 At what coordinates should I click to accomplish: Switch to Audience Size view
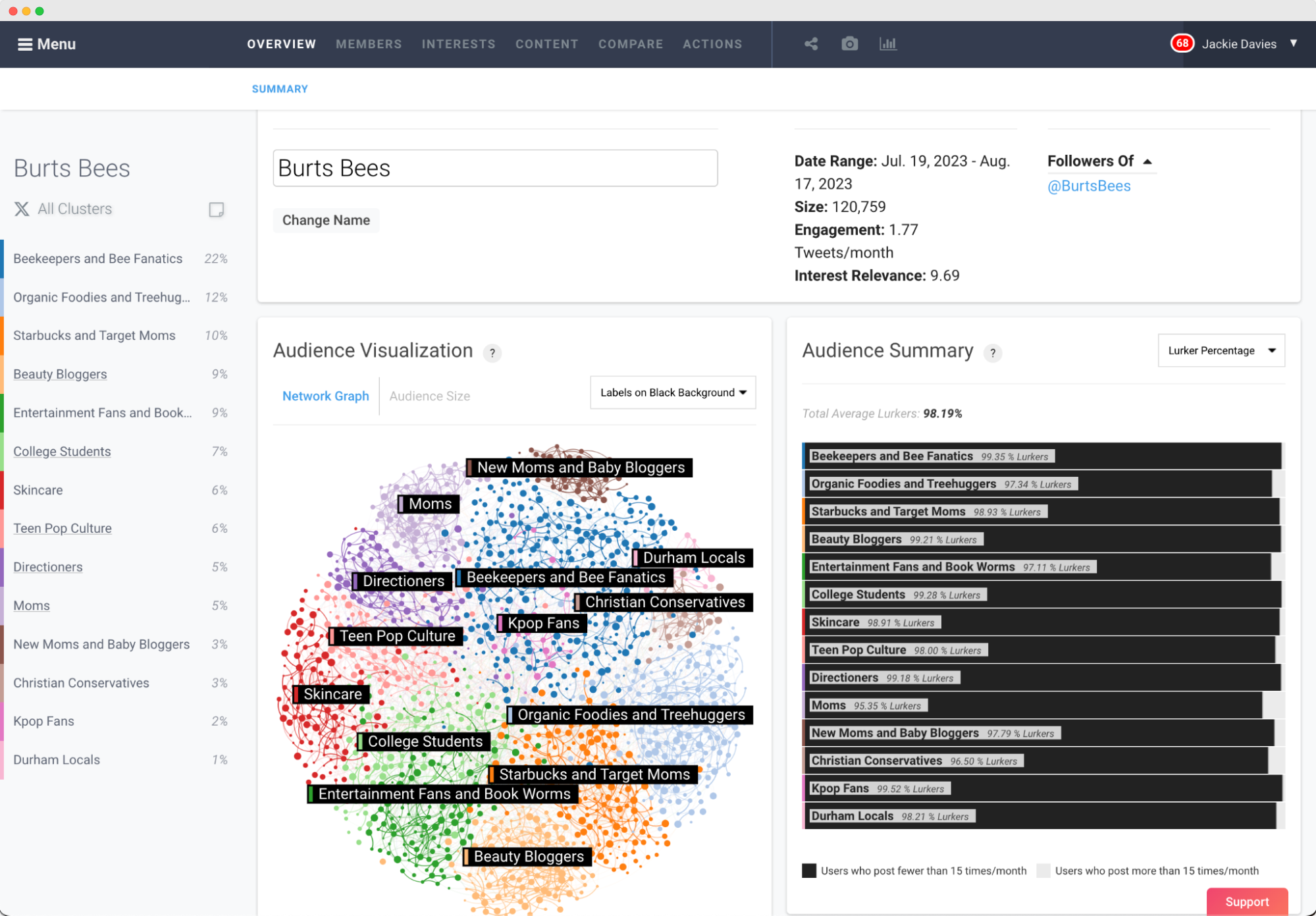click(x=429, y=396)
